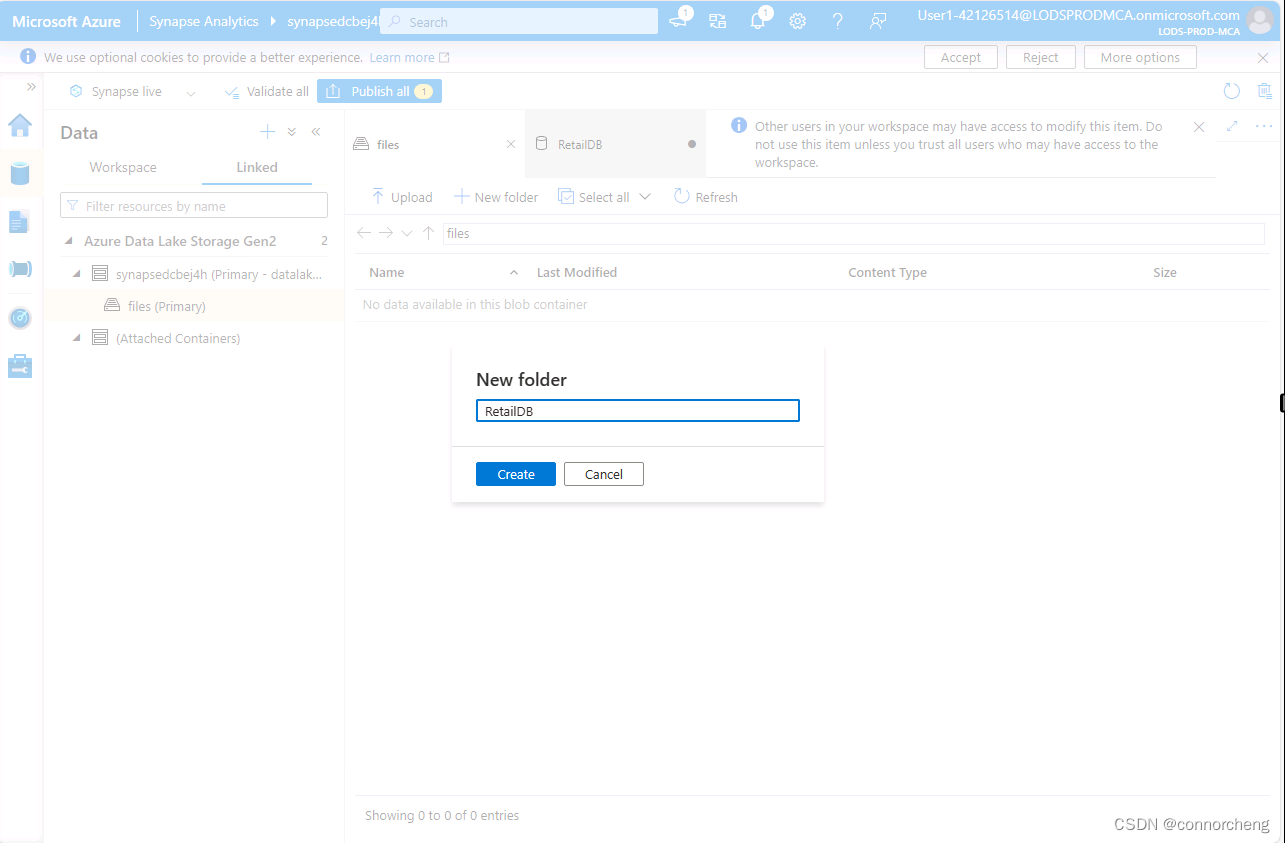Viewport: 1285px width, 843px height.
Task: Open the Integrate hub icon
Action: click(x=20, y=269)
